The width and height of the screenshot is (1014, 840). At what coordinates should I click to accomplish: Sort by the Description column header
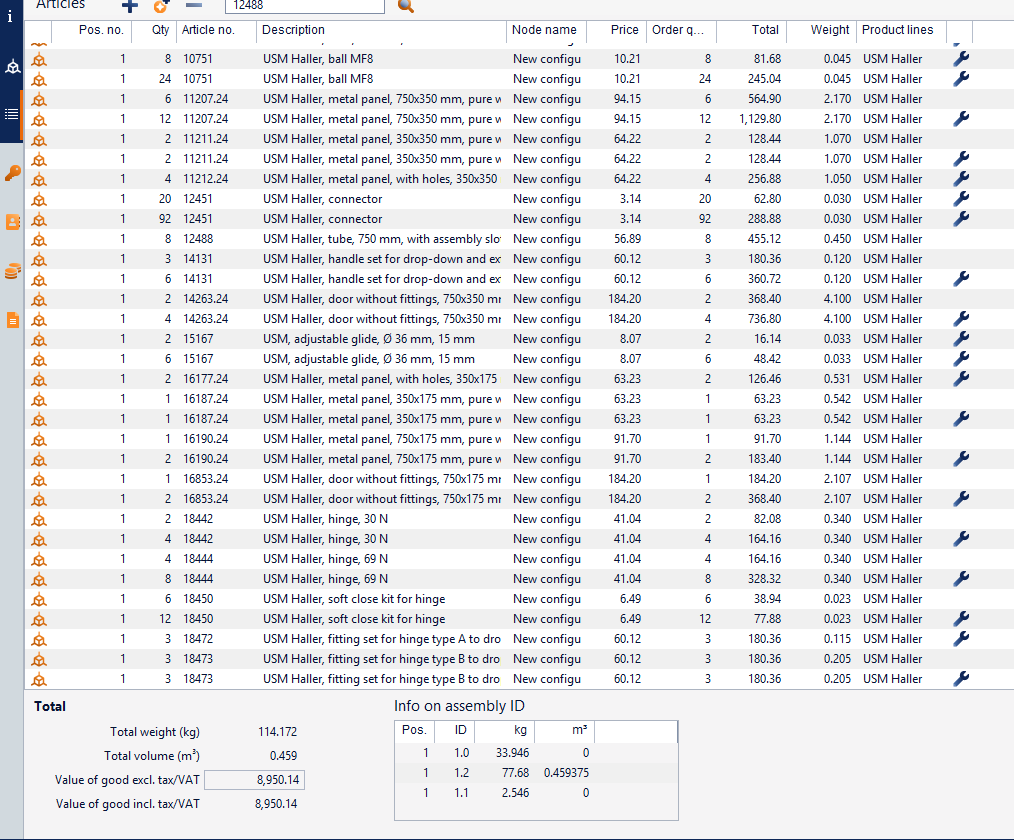381,30
